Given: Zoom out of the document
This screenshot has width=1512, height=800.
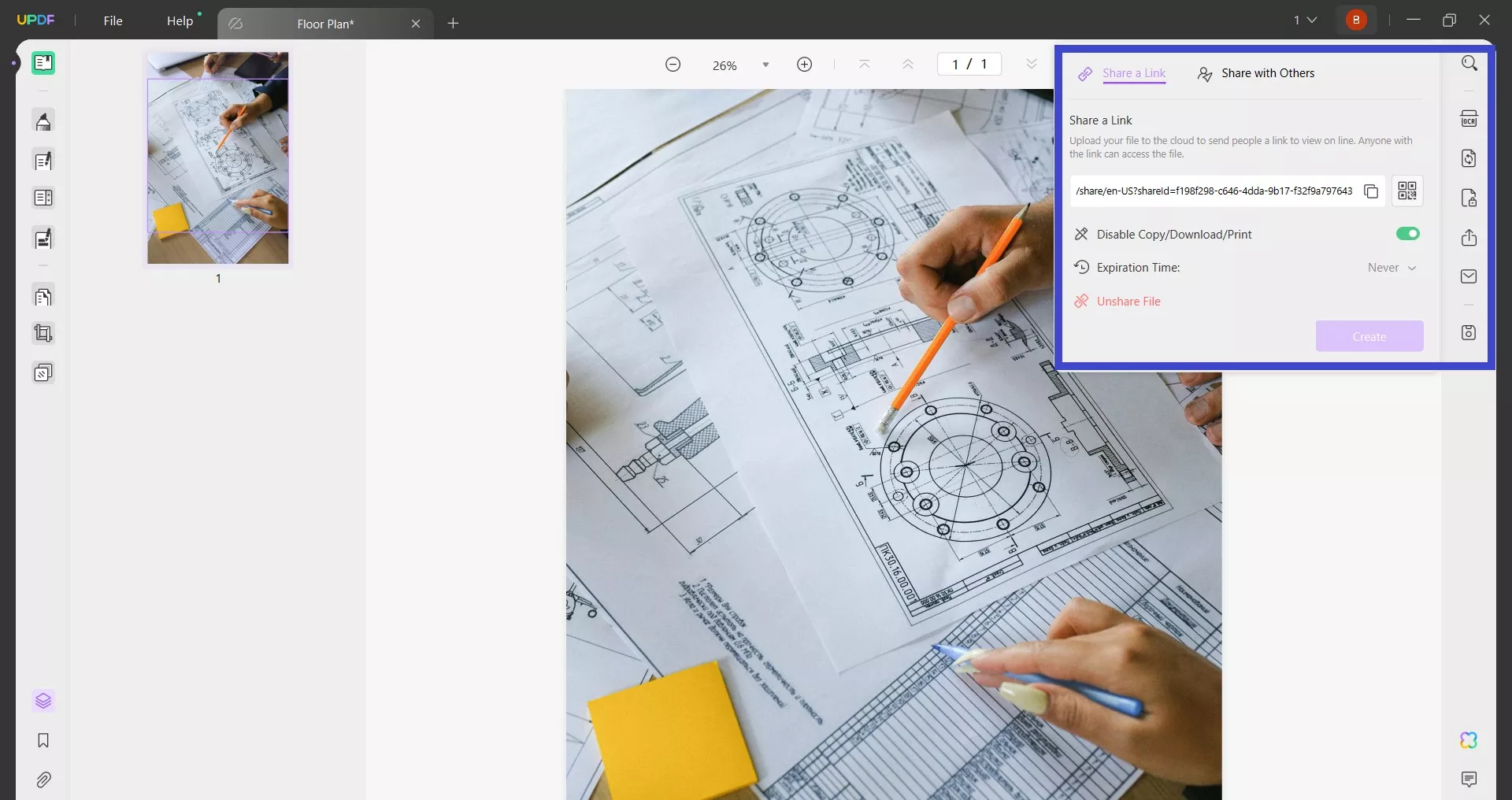Looking at the screenshot, I should (673, 65).
